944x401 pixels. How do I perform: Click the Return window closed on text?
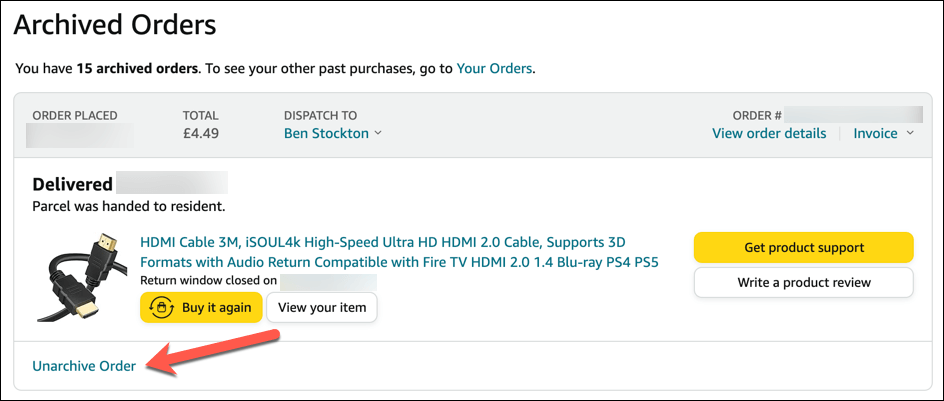click(208, 281)
